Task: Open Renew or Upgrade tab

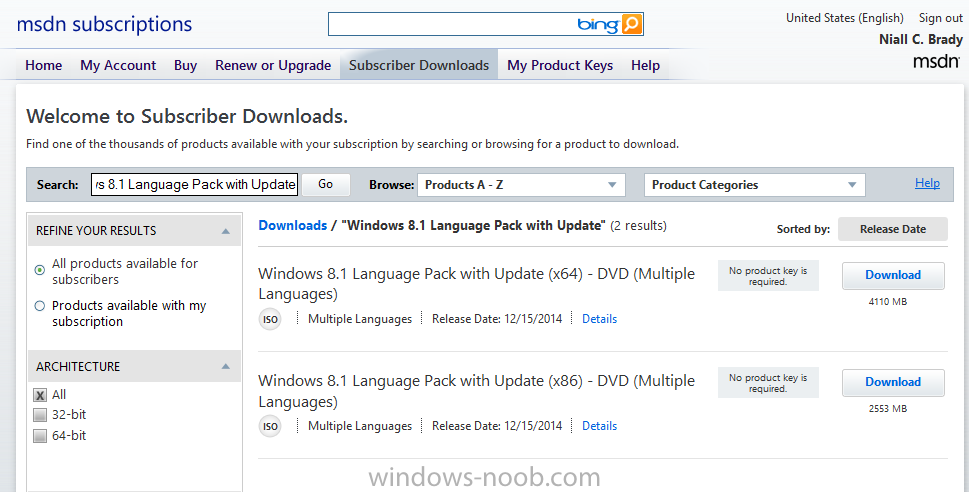Action: point(273,66)
